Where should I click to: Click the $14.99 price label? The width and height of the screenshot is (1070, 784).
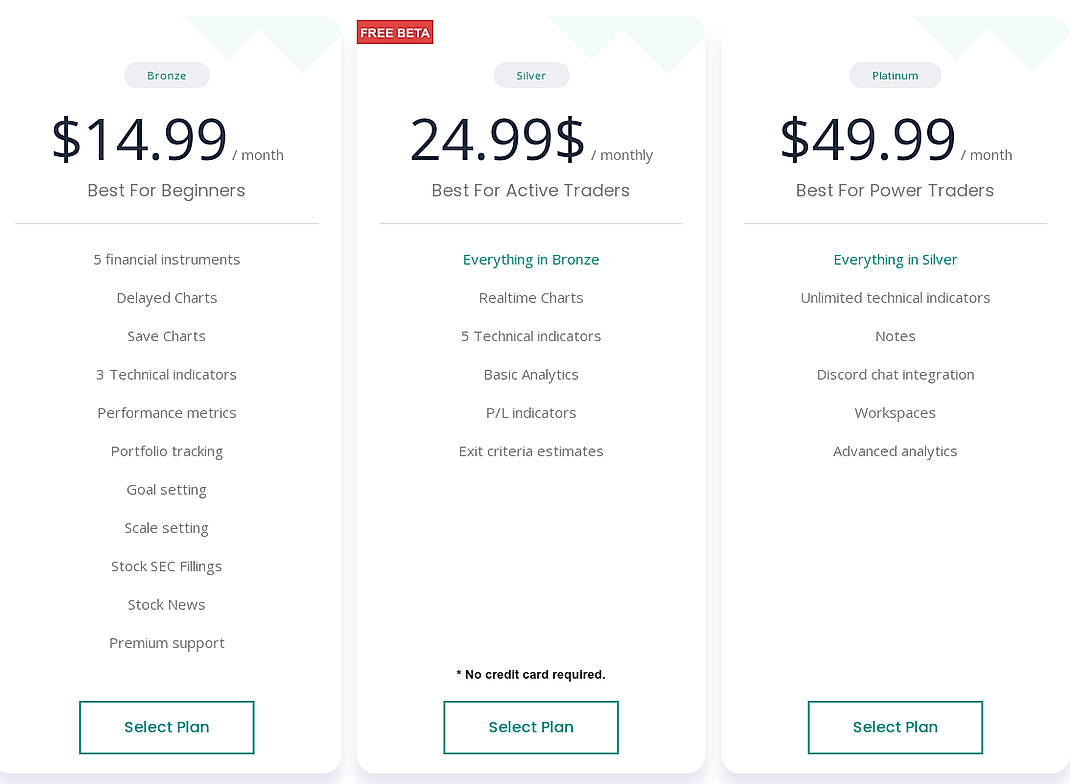tap(139, 139)
